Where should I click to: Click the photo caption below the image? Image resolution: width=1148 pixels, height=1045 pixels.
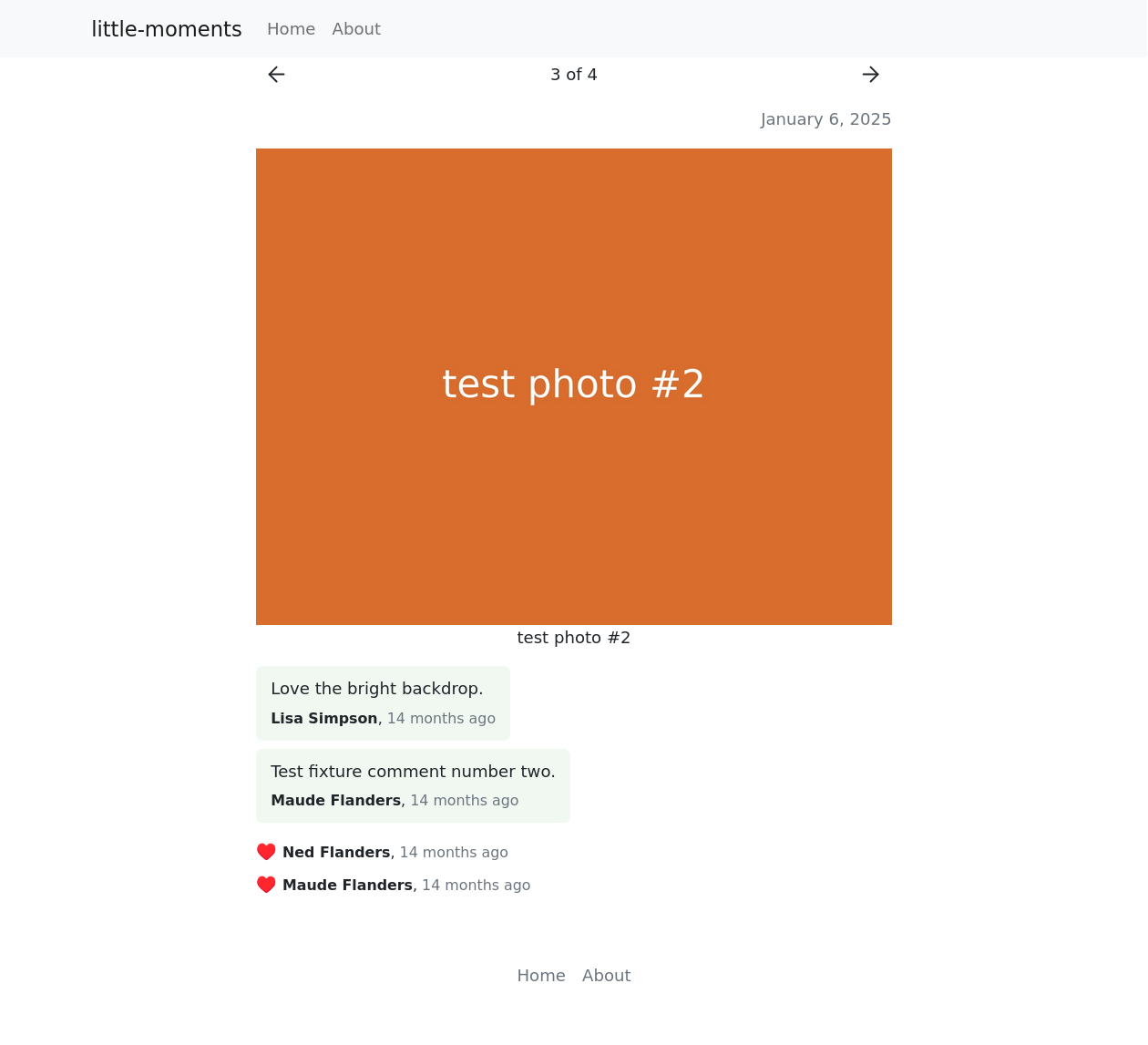coord(574,638)
